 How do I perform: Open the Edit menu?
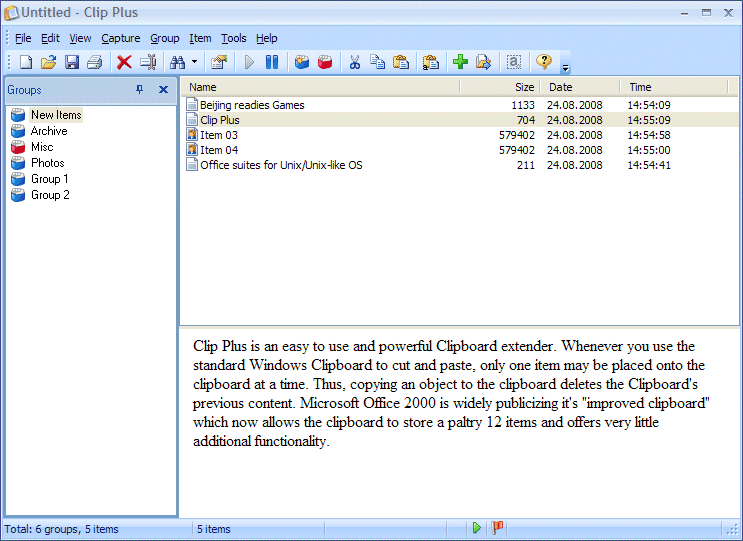(50, 38)
